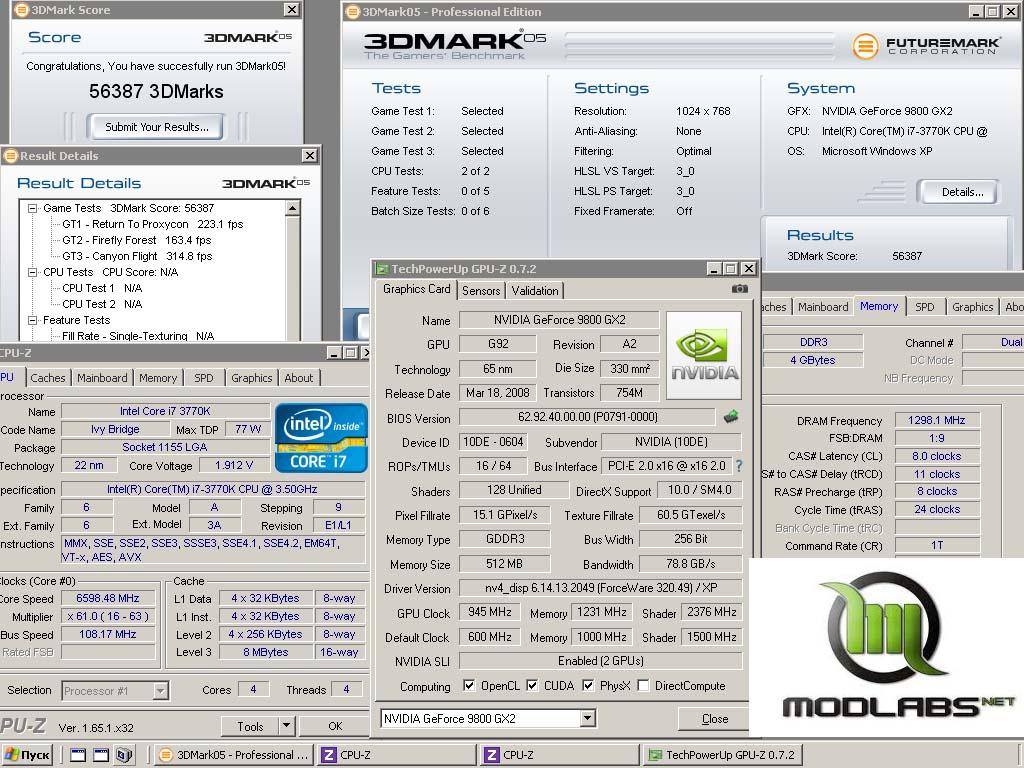Open the Validation tab in GPU-Z
Screen dimensions: 1024x768
click(x=535, y=291)
